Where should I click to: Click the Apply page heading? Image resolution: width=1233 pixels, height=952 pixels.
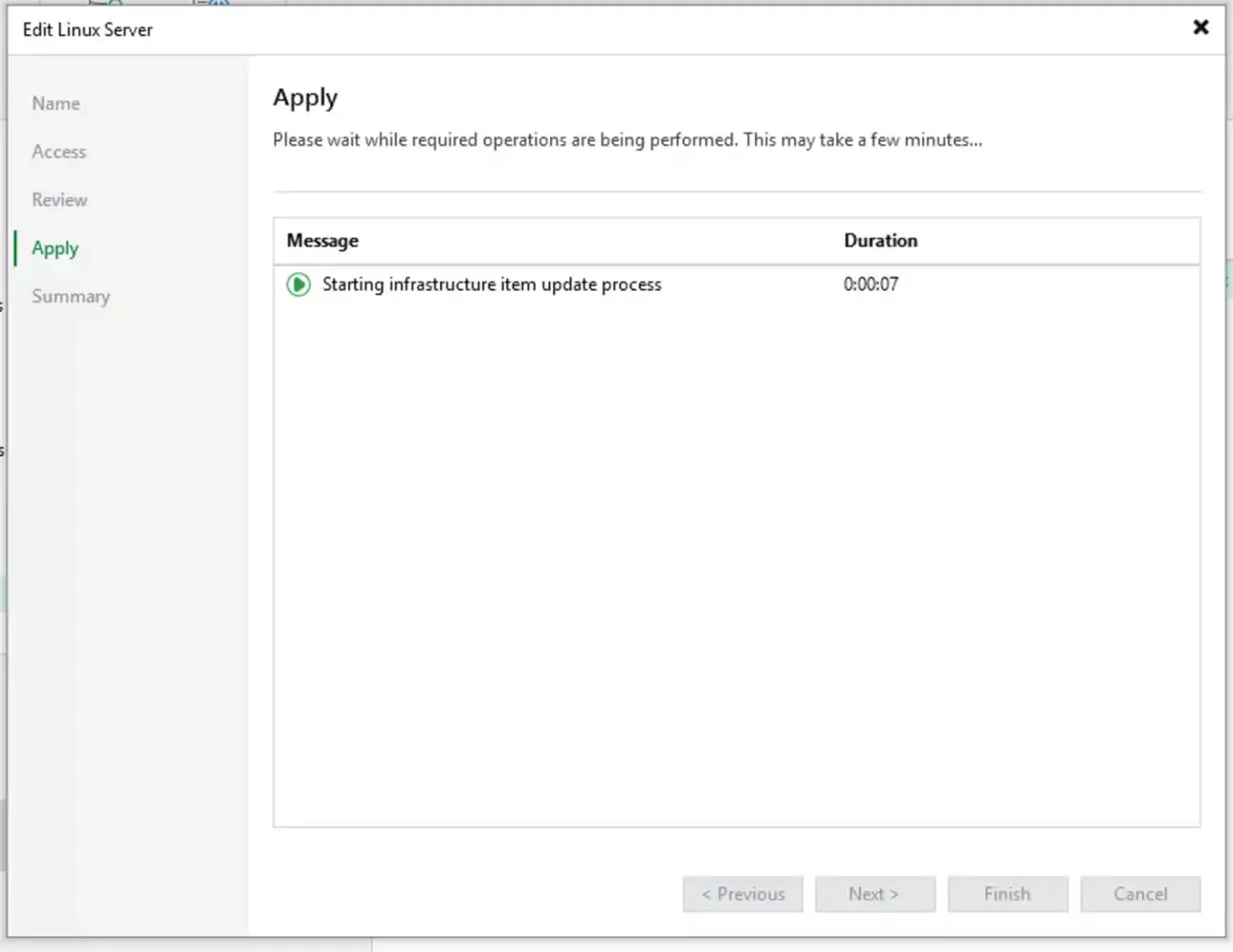pyautogui.click(x=305, y=98)
